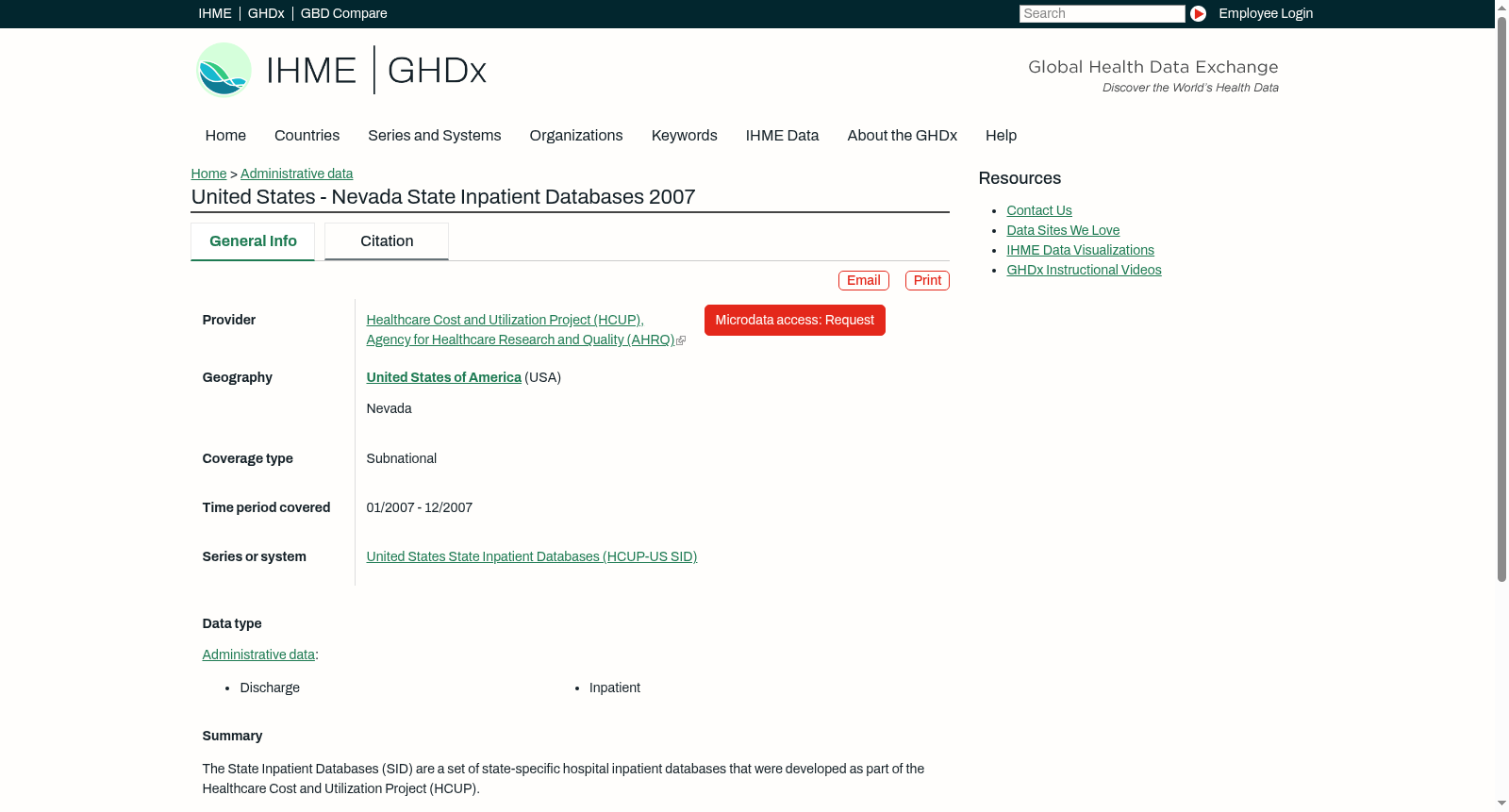Open Data Sites We Love link
The height and width of the screenshot is (812, 1509).
pyautogui.click(x=1063, y=231)
